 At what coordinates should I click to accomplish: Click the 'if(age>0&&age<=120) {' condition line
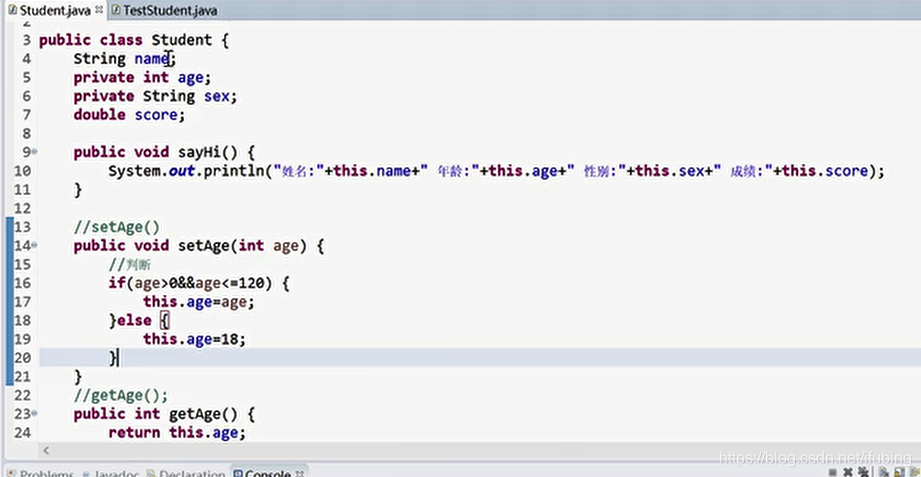click(199, 283)
